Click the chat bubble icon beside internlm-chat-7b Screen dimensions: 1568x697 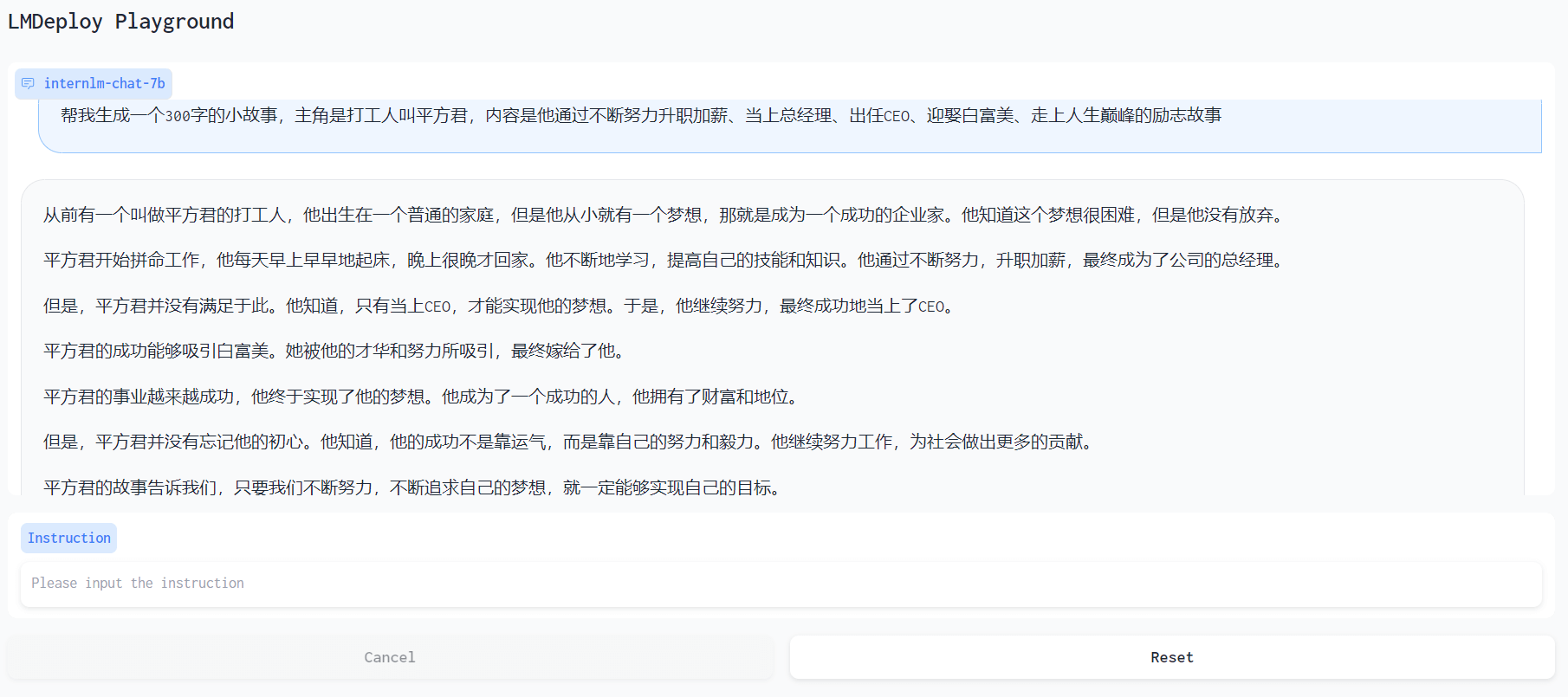point(28,84)
